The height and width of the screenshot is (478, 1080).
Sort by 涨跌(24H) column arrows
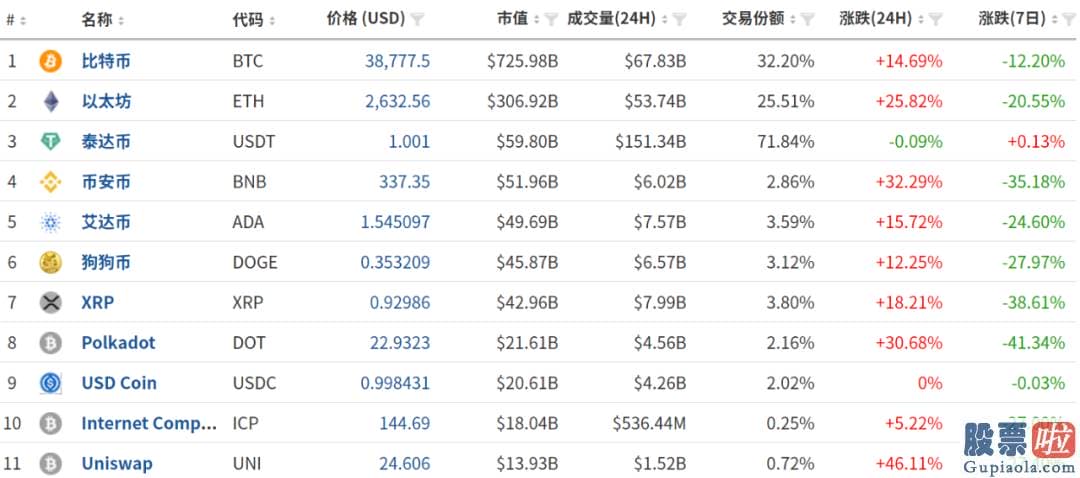click(921, 20)
